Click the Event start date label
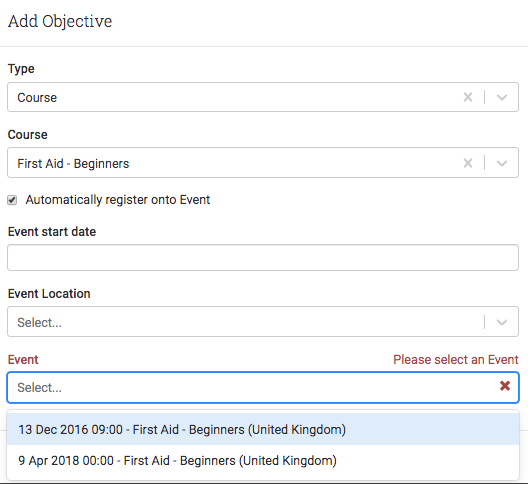This screenshot has width=528, height=484. point(52,232)
